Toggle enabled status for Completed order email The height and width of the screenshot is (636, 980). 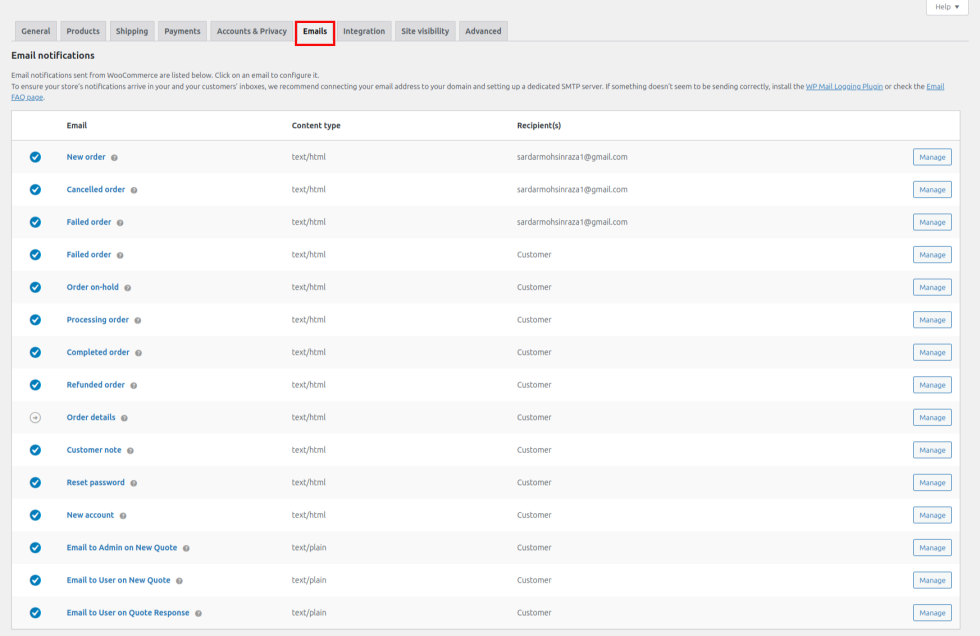[x=35, y=352]
